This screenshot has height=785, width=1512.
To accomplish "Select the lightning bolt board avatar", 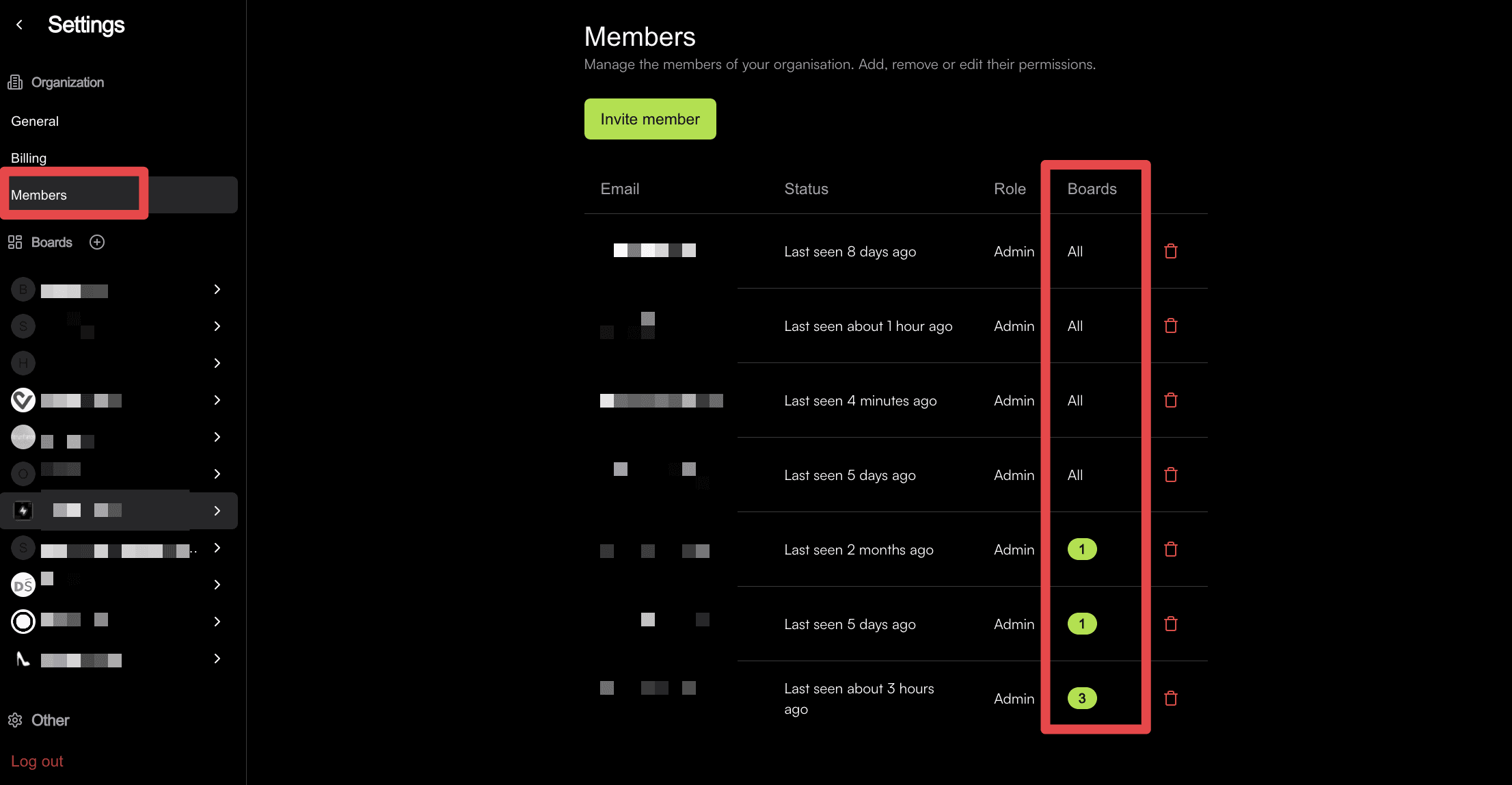I will coord(23,510).
